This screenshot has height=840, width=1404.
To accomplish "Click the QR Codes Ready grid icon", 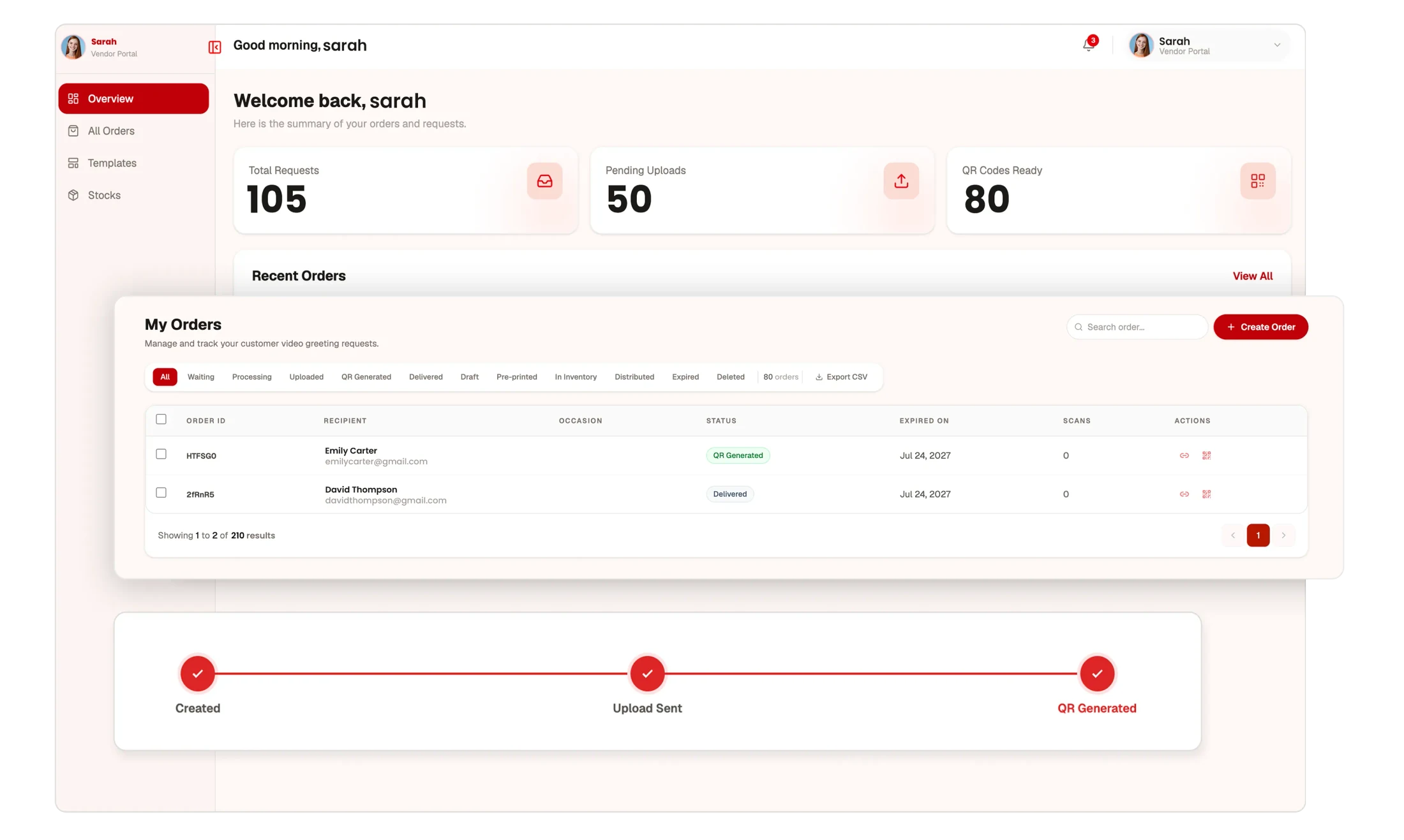I will [x=1257, y=181].
